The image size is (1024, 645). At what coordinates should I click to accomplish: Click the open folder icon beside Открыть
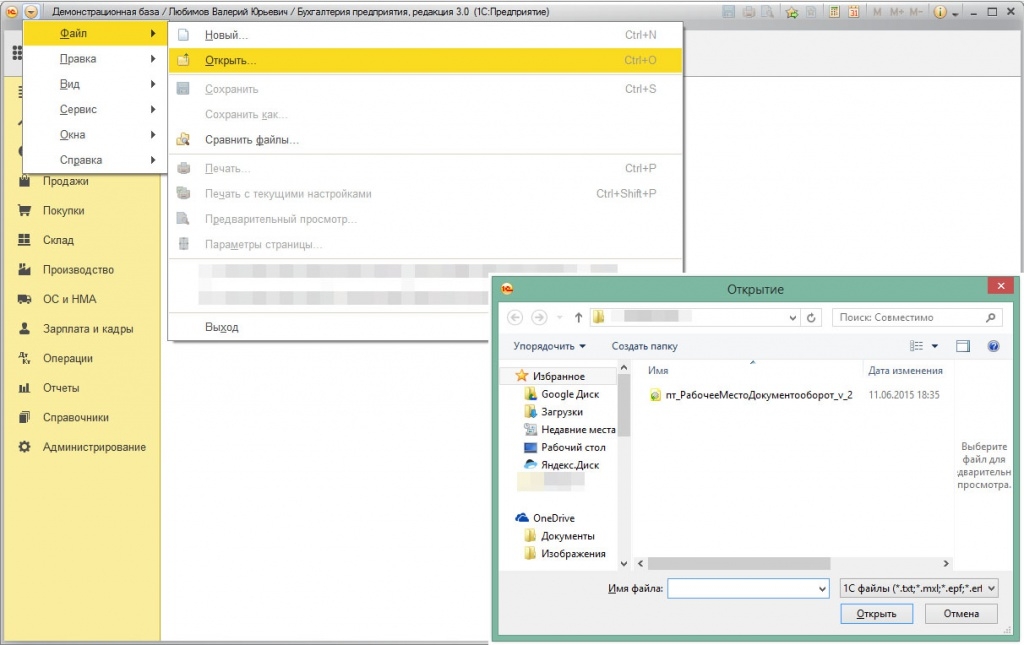click(x=184, y=60)
